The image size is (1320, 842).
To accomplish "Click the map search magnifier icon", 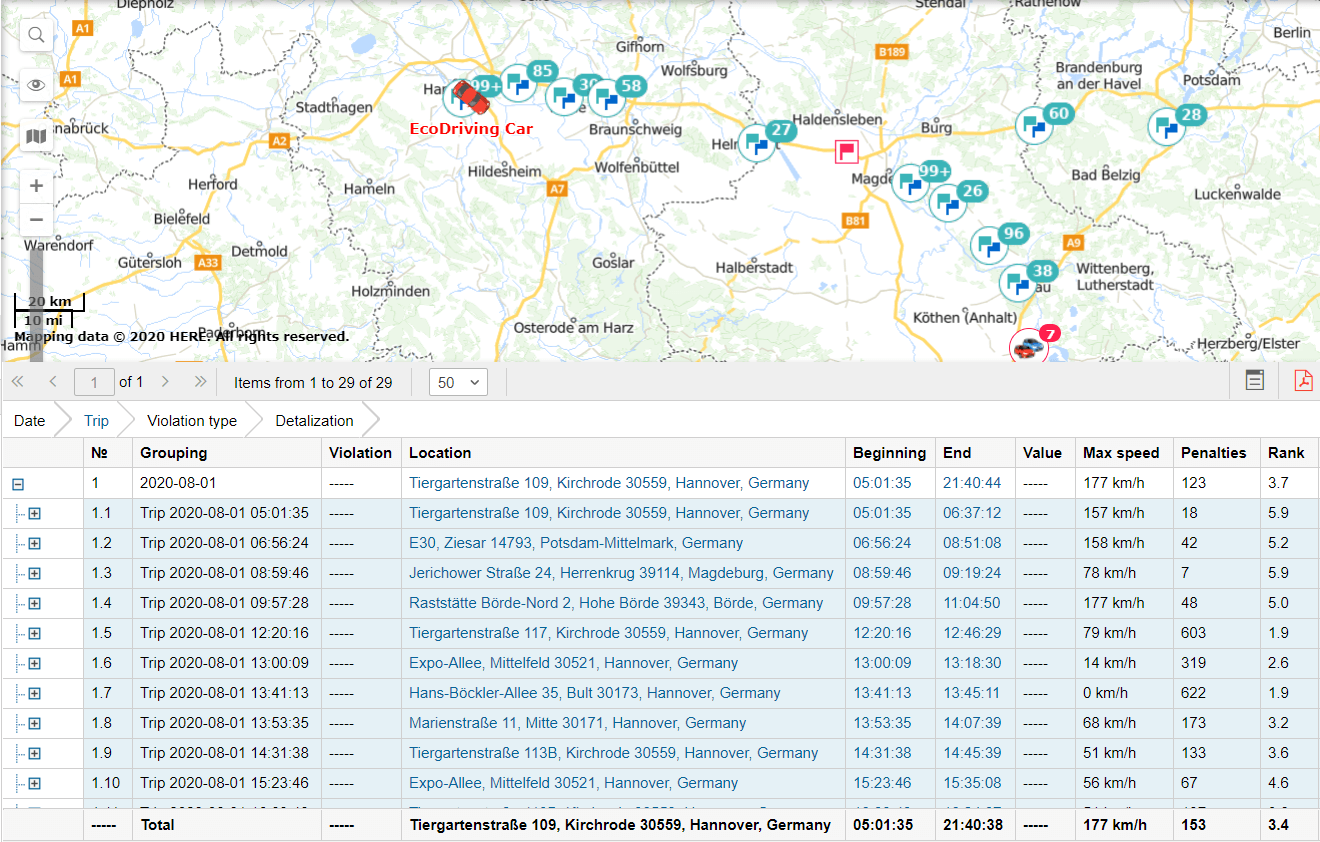I will click(36, 36).
